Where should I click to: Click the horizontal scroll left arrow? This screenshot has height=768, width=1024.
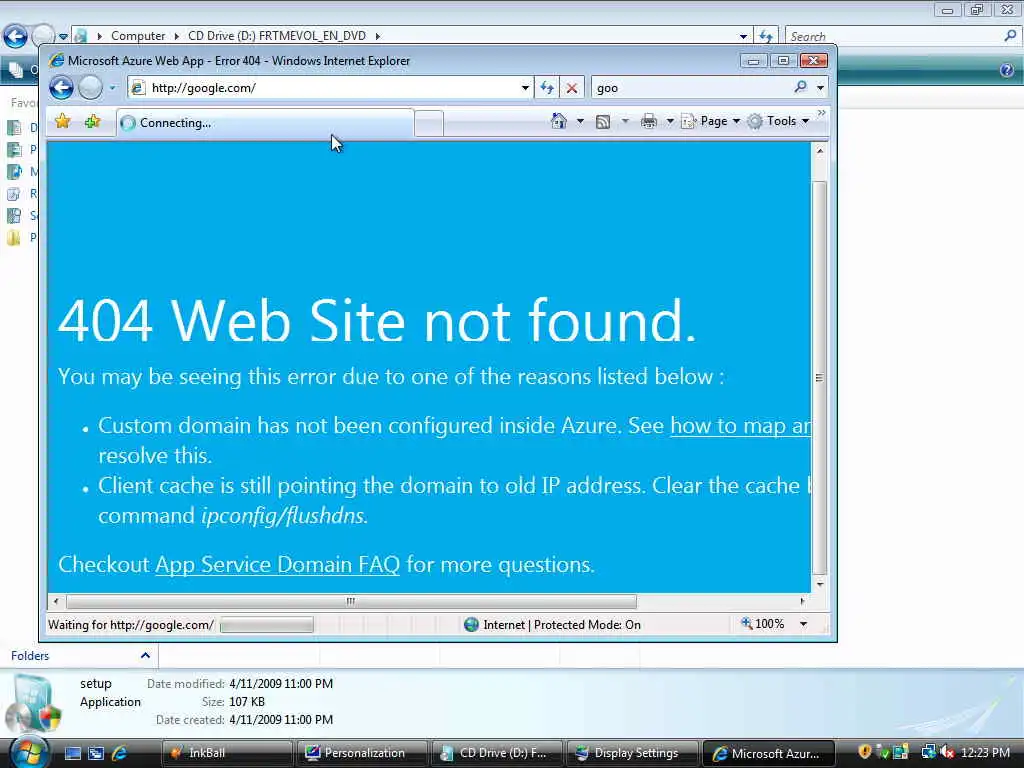point(56,601)
